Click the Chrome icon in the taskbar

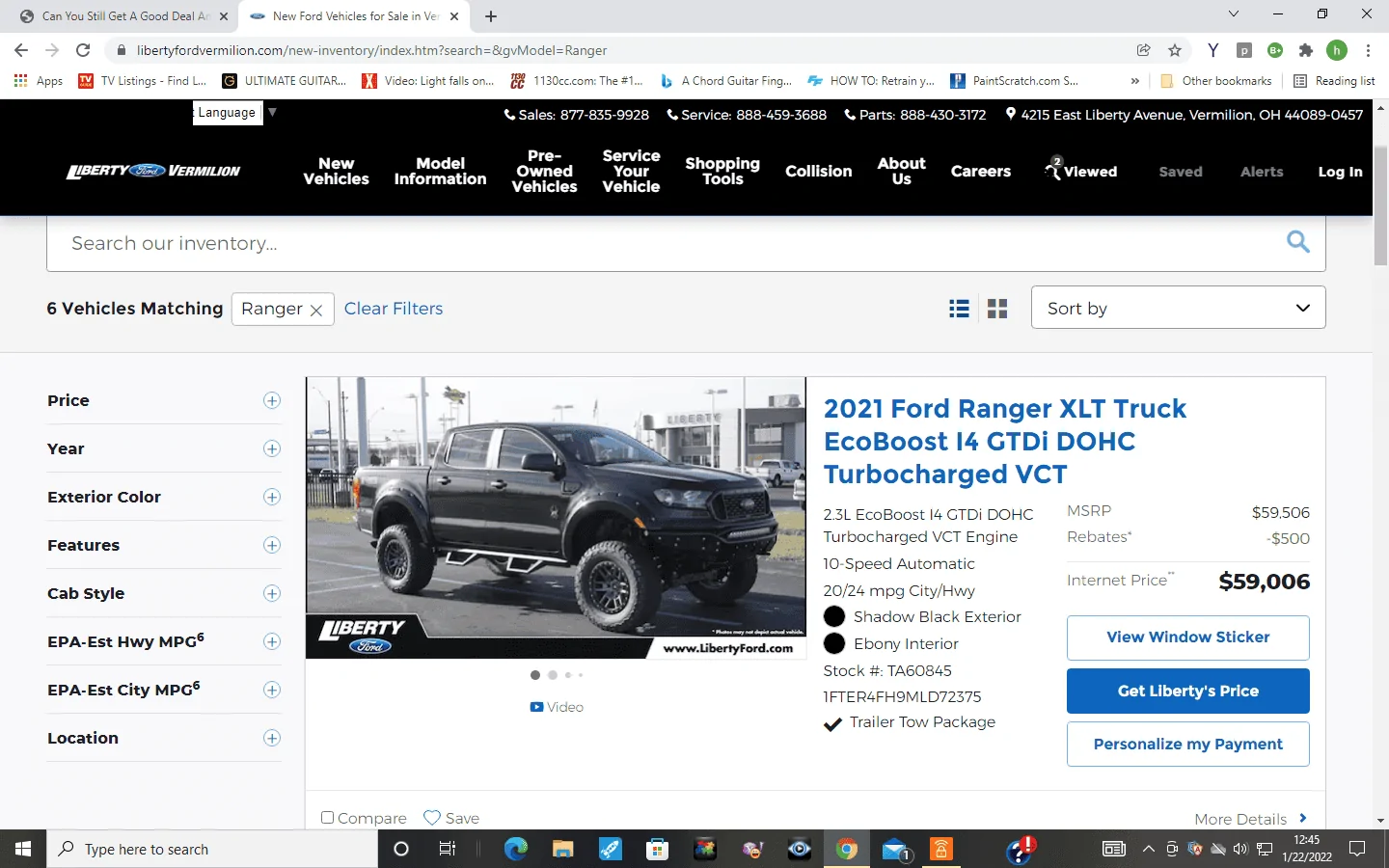point(847,849)
